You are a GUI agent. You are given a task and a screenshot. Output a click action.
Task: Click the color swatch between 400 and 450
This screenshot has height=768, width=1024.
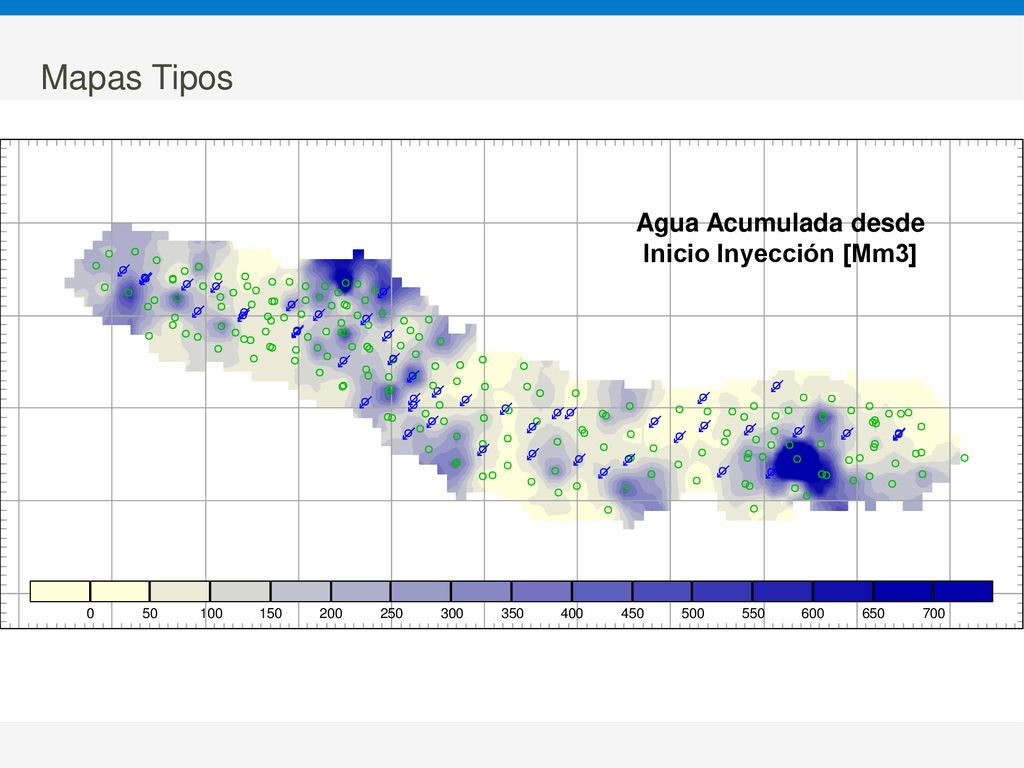[x=602, y=591]
